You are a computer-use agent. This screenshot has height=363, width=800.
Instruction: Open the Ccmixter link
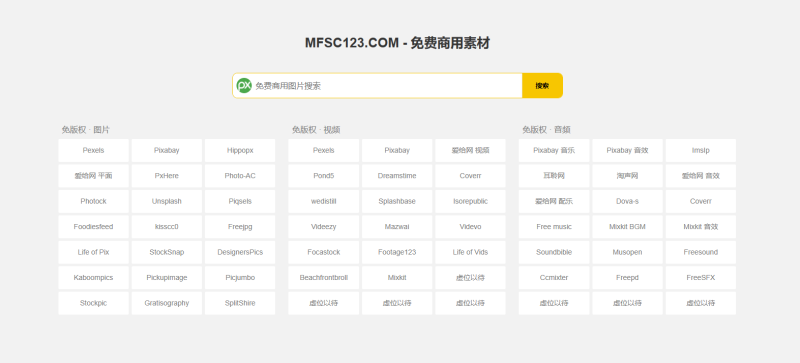coord(554,278)
